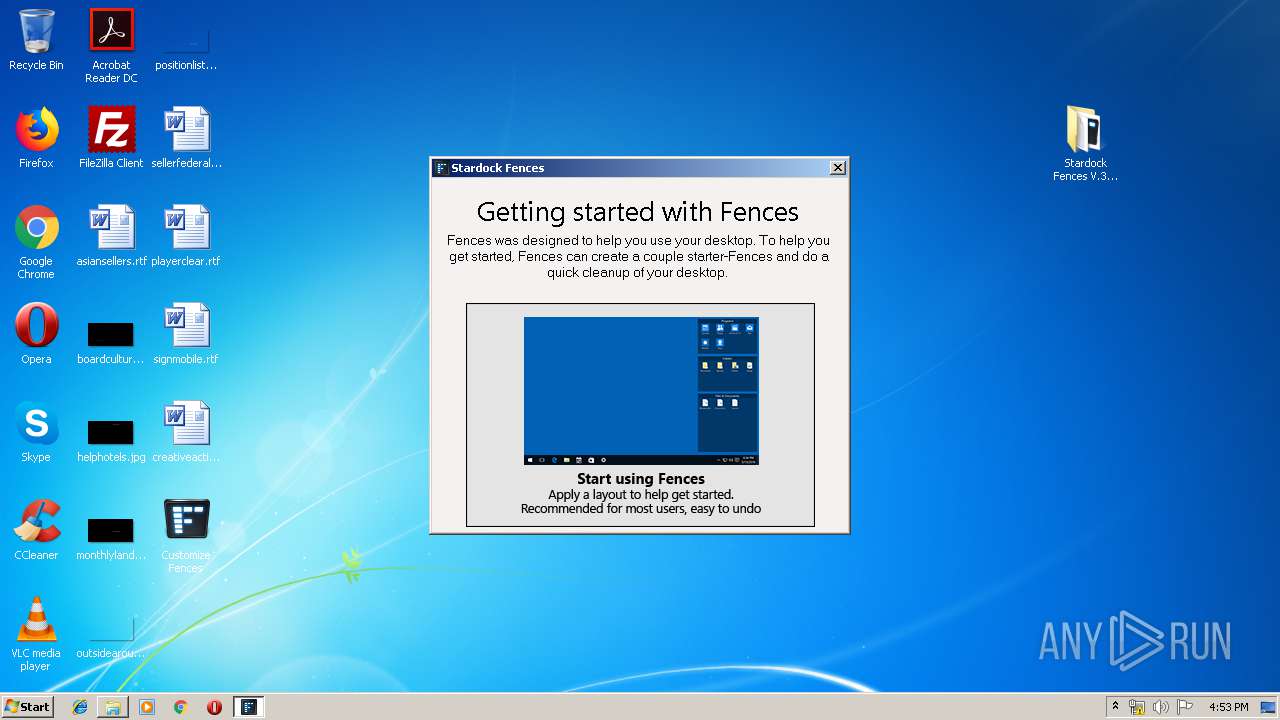This screenshot has width=1280, height=720.
Task: Click the 'Getting started with Fences' heading
Action: 638,212
